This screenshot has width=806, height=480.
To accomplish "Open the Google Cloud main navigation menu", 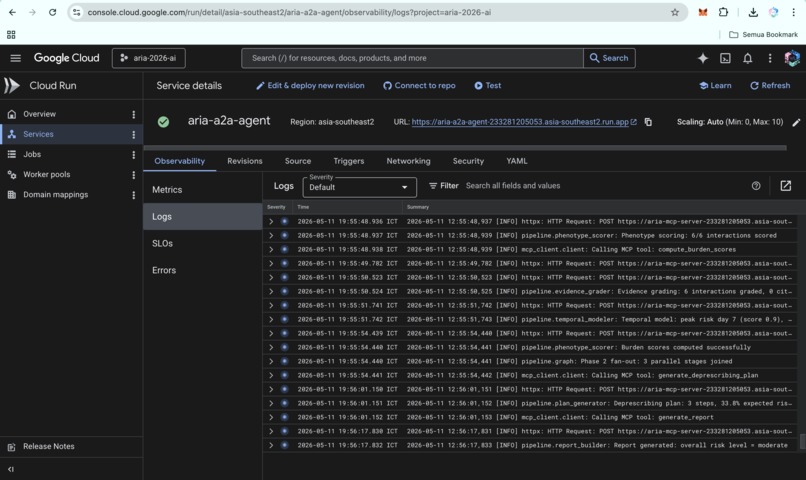I will pyautogui.click(x=15, y=58).
